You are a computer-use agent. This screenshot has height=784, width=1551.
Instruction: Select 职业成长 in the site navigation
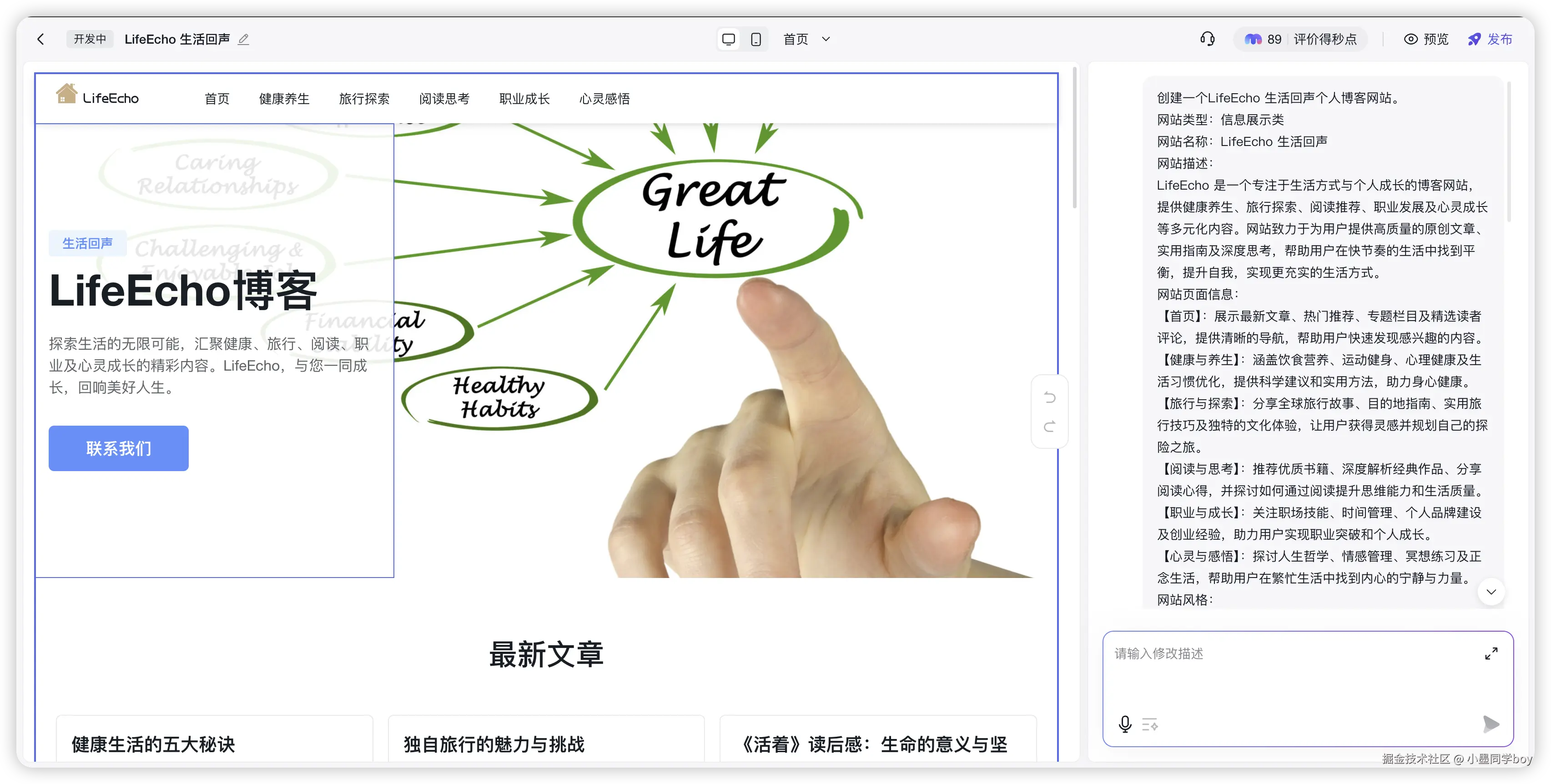click(524, 98)
